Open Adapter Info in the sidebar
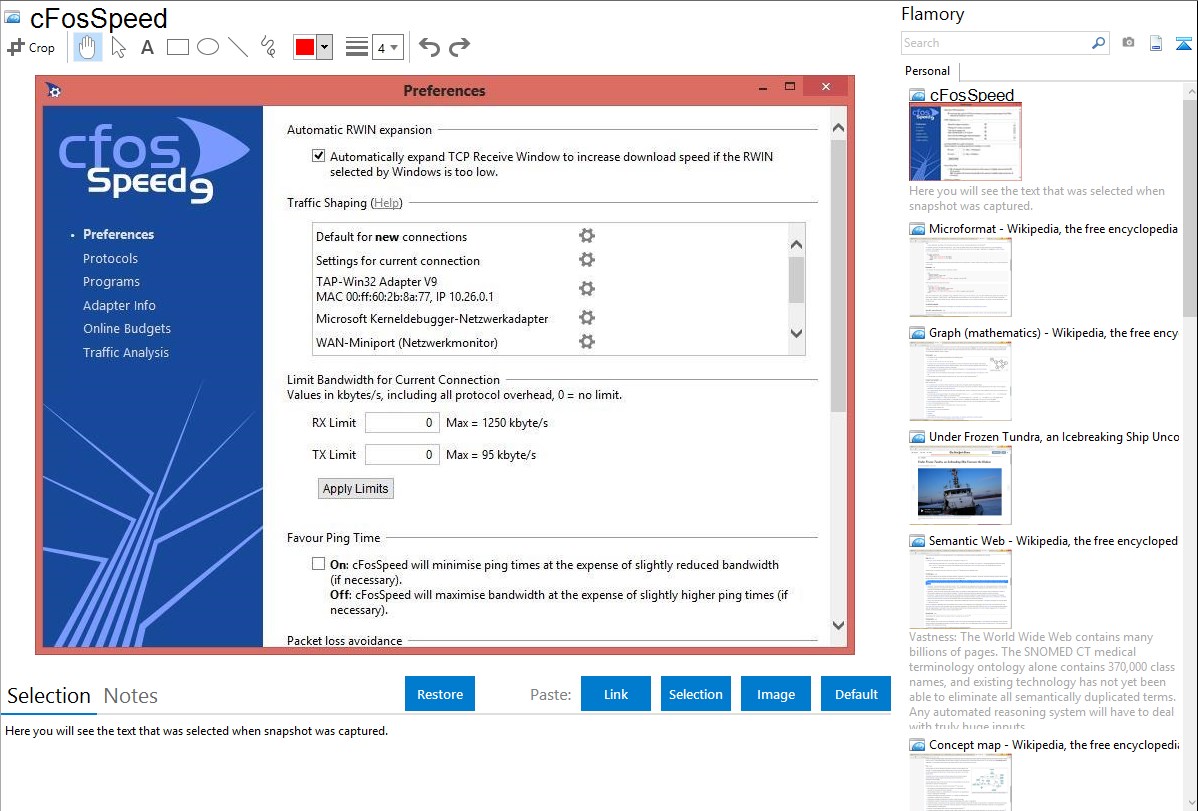Screen dimensions: 1198x811 click(119, 305)
